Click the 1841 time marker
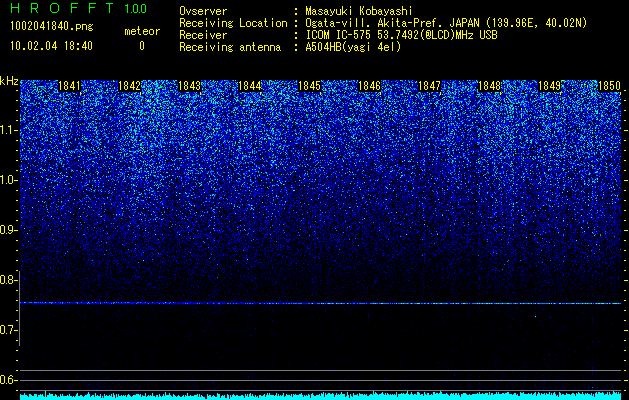 point(69,86)
